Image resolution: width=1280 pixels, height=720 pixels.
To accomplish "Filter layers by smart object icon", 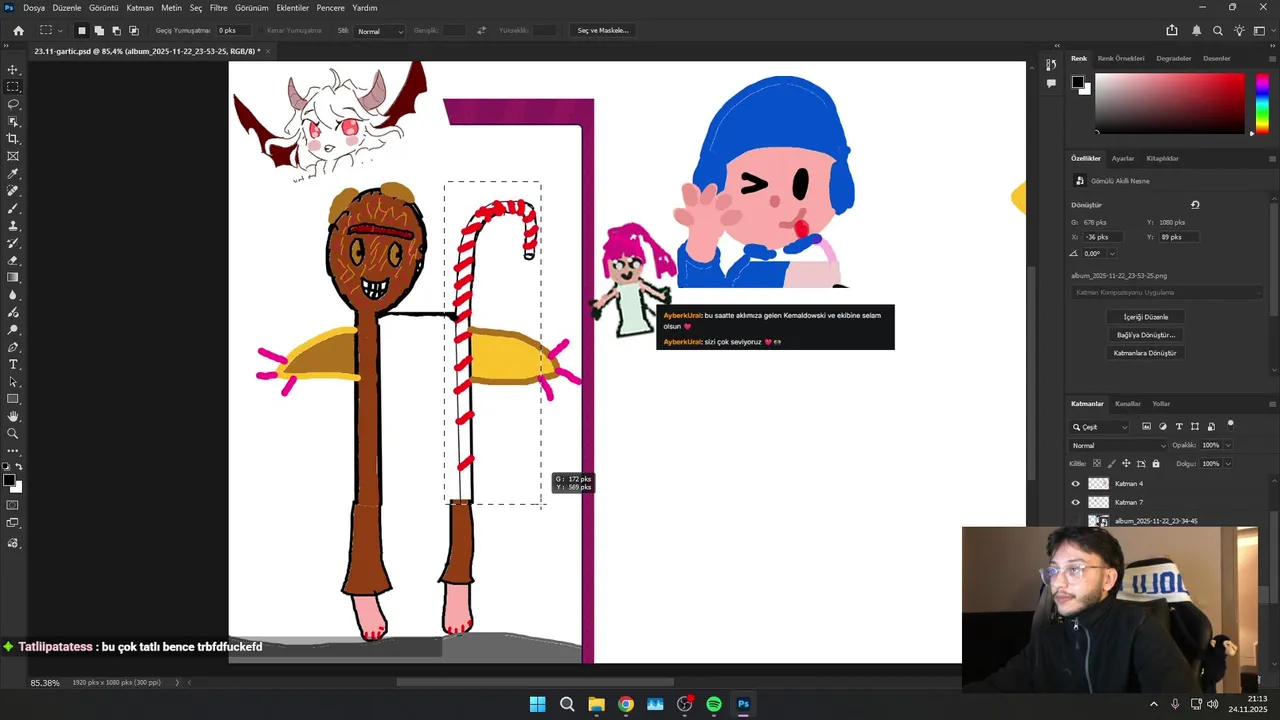I will (1211, 427).
